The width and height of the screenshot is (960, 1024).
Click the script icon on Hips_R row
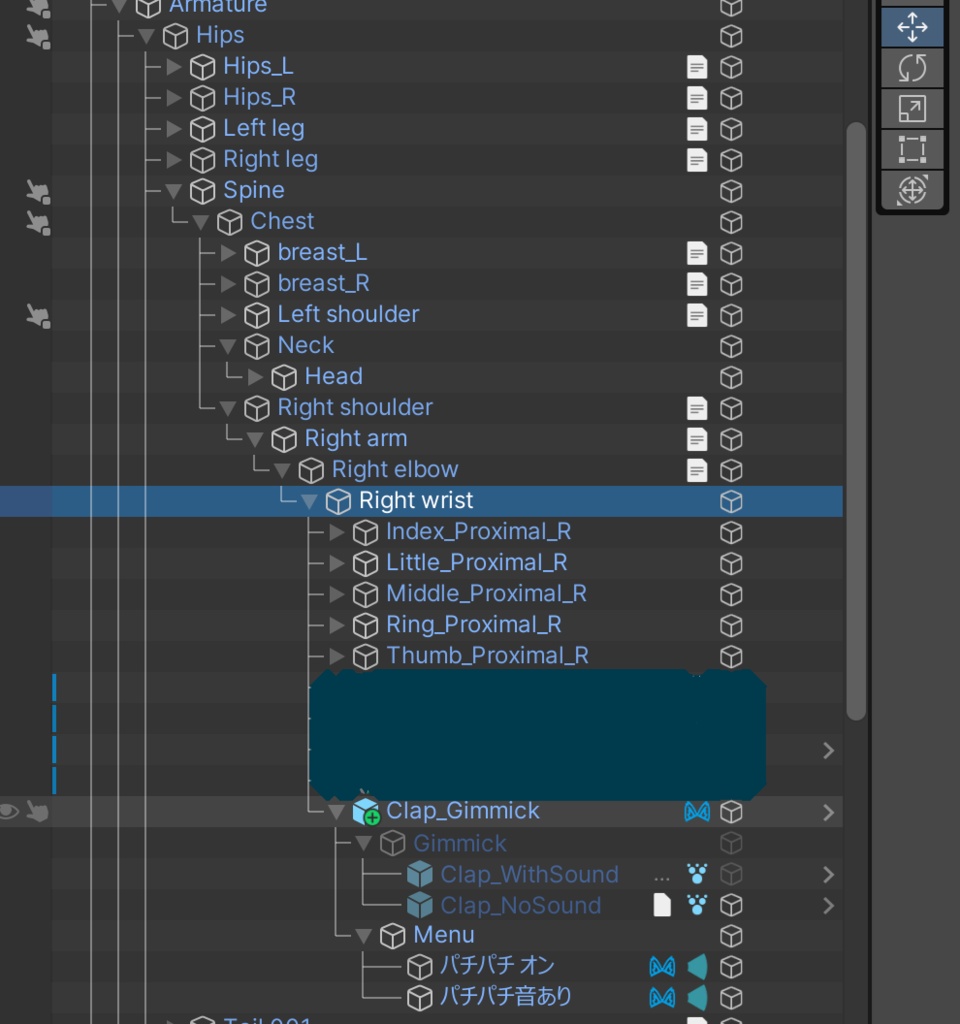[x=697, y=98]
